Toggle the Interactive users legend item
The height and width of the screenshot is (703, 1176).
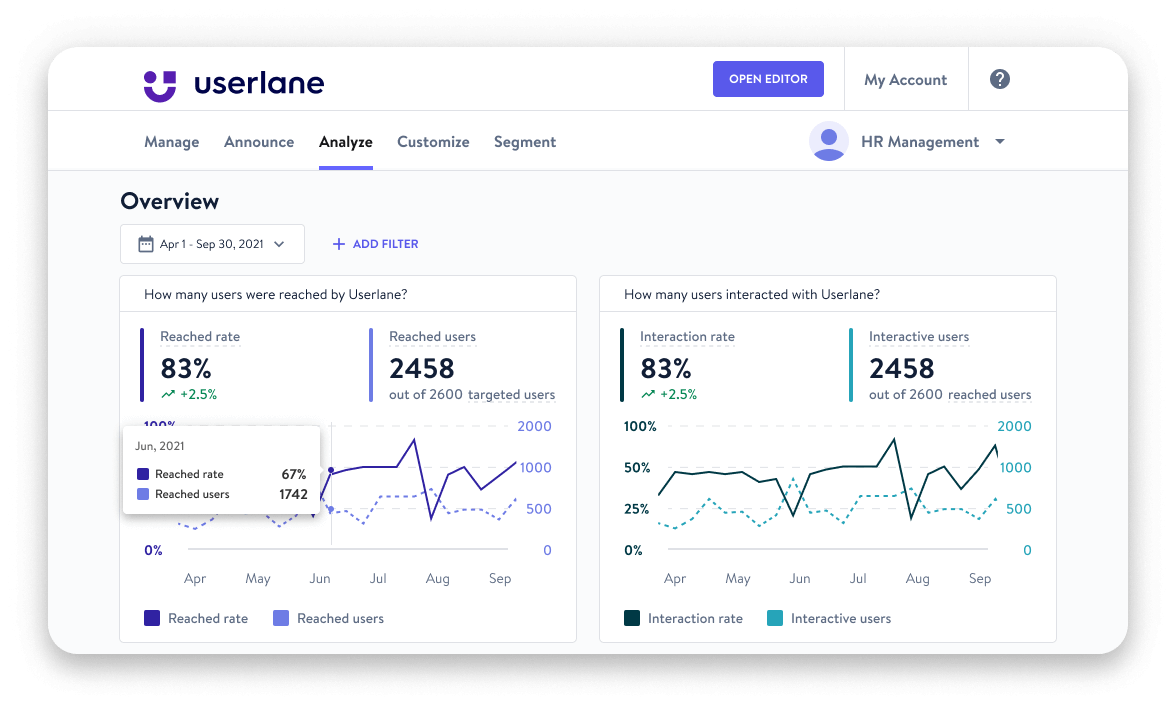[x=829, y=618]
